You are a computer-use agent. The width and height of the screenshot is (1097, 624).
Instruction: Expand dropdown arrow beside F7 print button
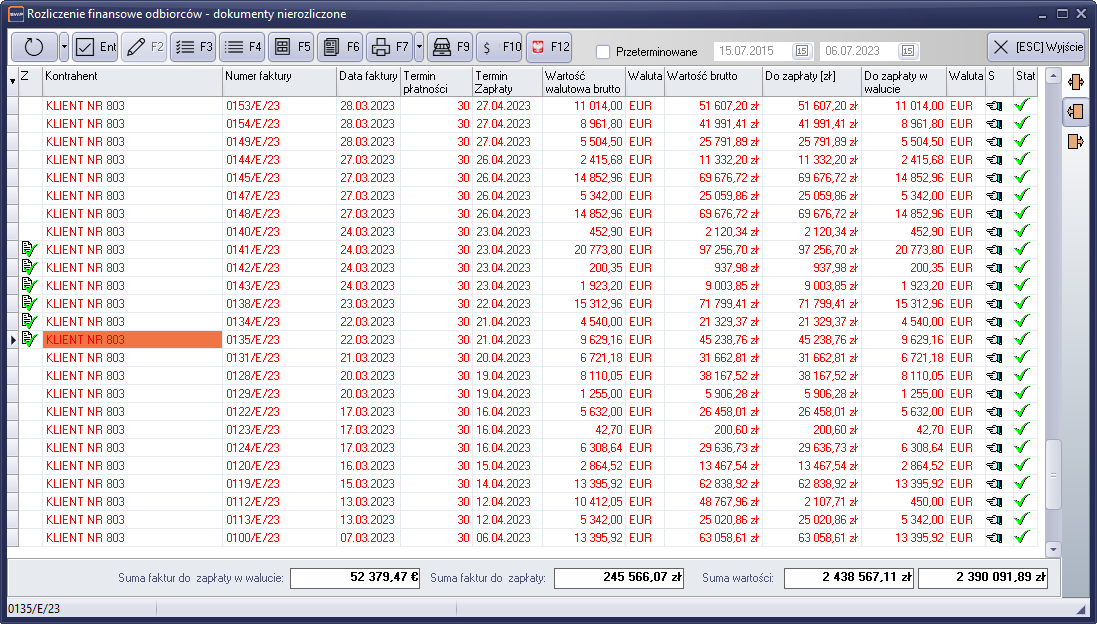[x=419, y=47]
